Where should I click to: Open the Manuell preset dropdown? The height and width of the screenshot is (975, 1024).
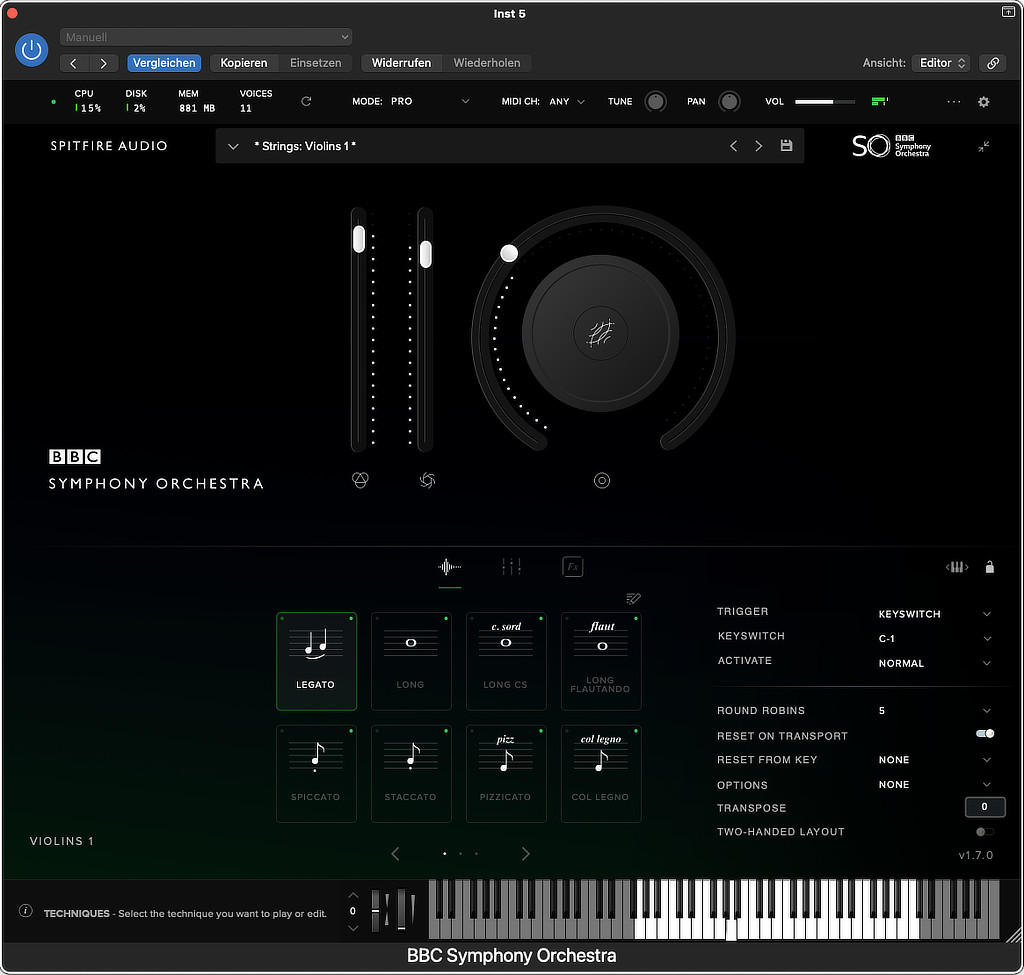pyautogui.click(x=206, y=37)
